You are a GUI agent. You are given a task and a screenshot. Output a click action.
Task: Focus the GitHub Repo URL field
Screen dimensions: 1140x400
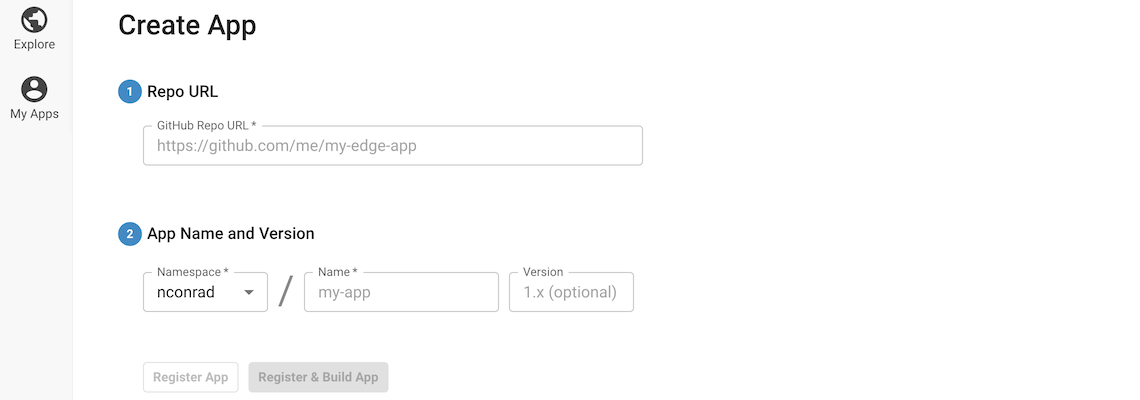(x=392, y=146)
